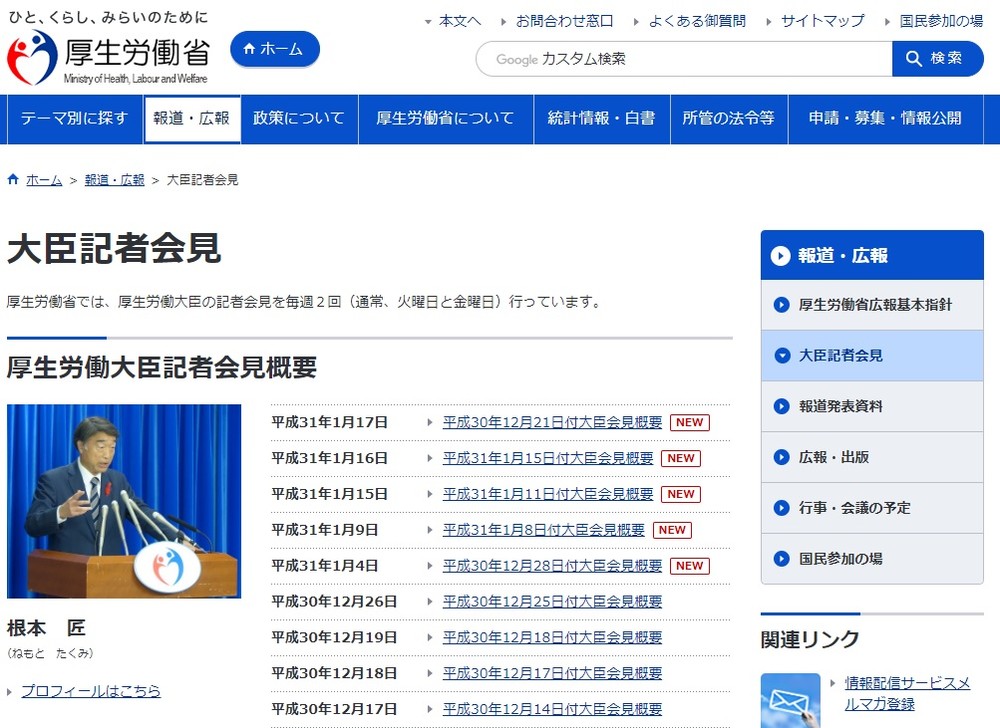
Task: Switch to the 統計情報・白書 tab
Action: 601,119
